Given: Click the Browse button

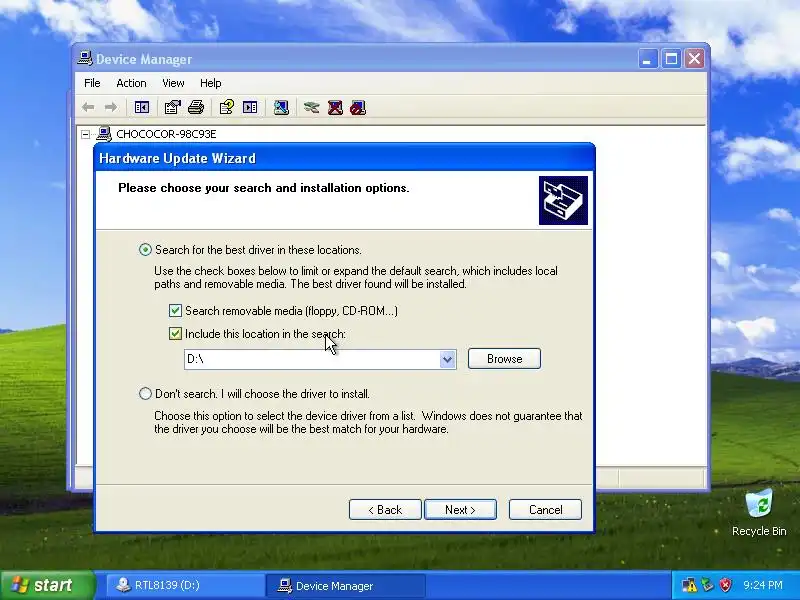Looking at the screenshot, I should 504,359.
